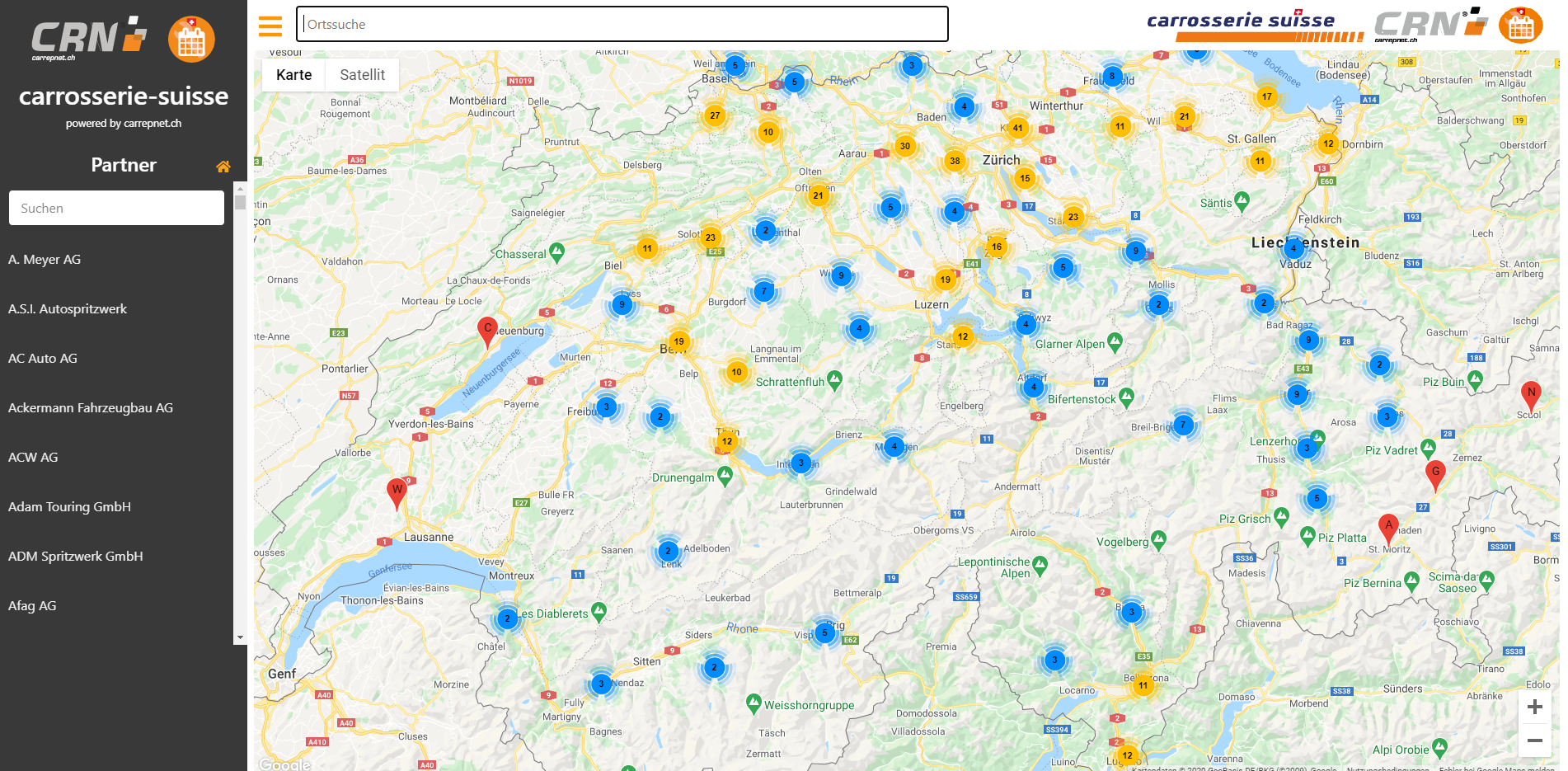
Task: Zoom out the map with minus button
Action: click(x=1534, y=740)
